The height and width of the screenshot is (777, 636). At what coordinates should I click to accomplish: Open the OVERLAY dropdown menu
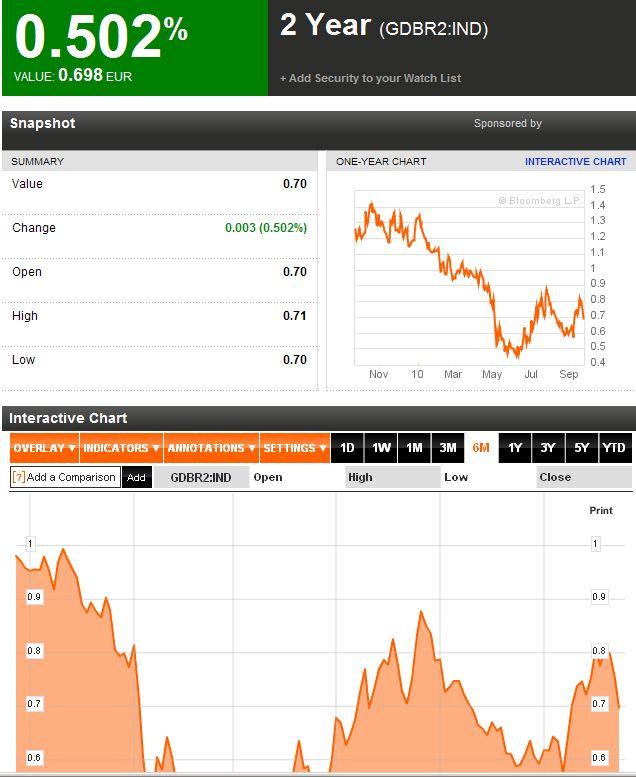point(44,448)
